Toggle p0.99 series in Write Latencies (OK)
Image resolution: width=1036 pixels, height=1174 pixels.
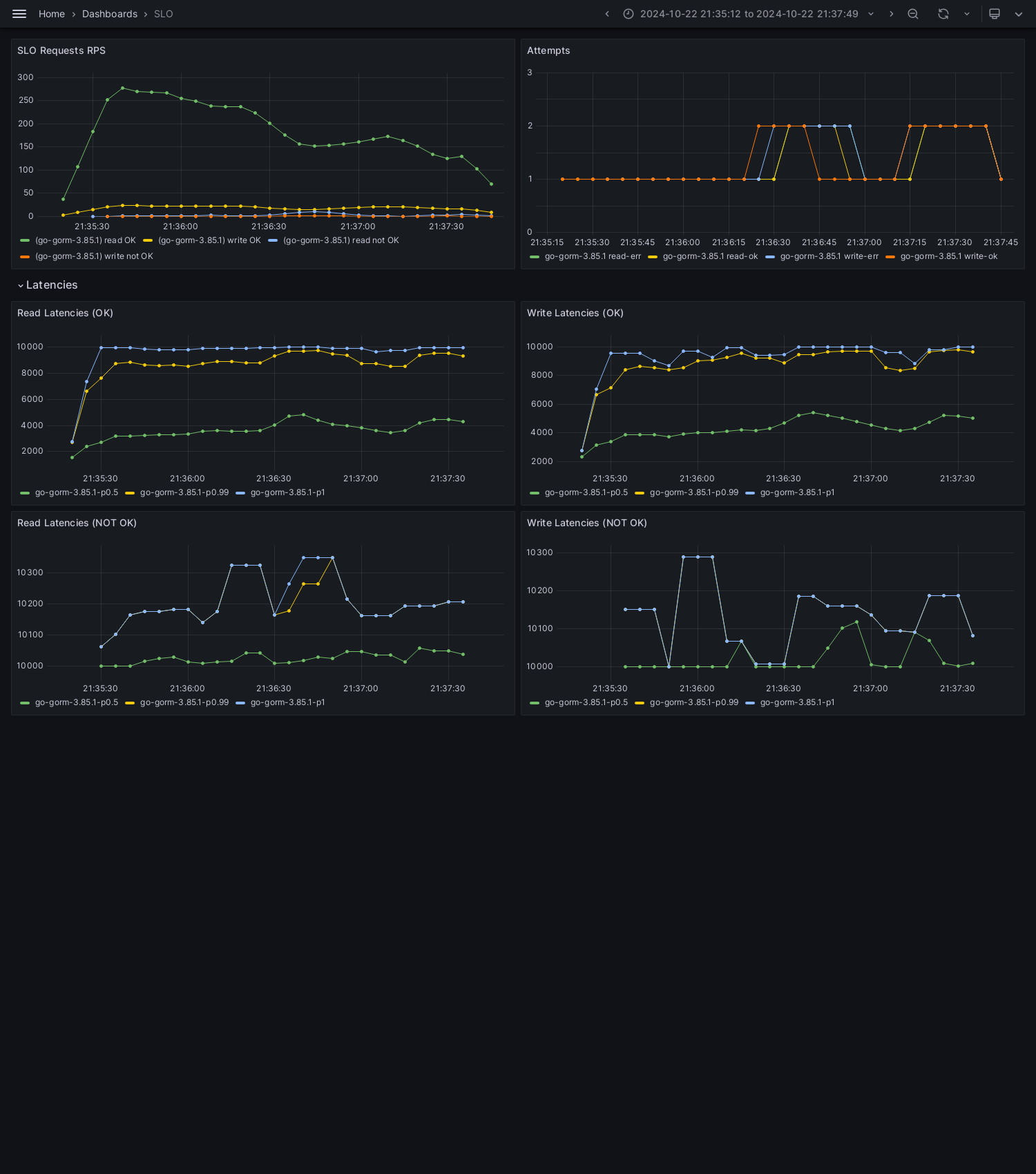coord(694,492)
